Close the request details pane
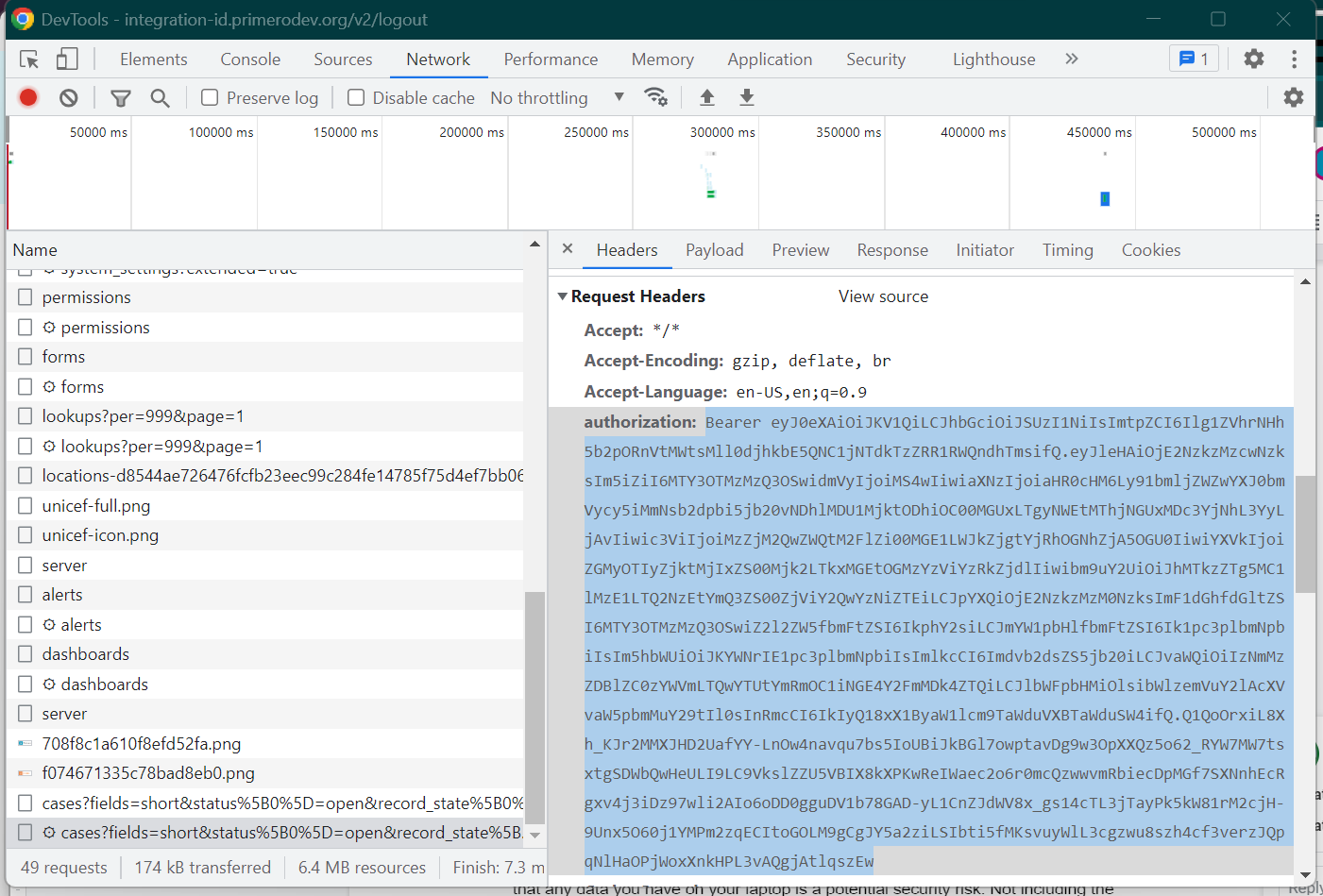Viewport: 1323px width, 896px height. 568,249
